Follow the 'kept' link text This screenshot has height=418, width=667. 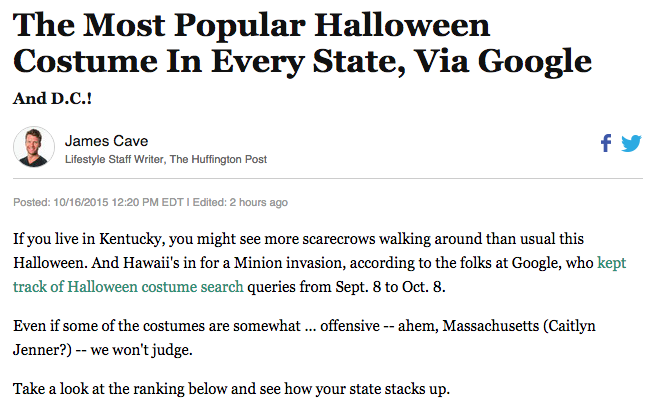611,263
